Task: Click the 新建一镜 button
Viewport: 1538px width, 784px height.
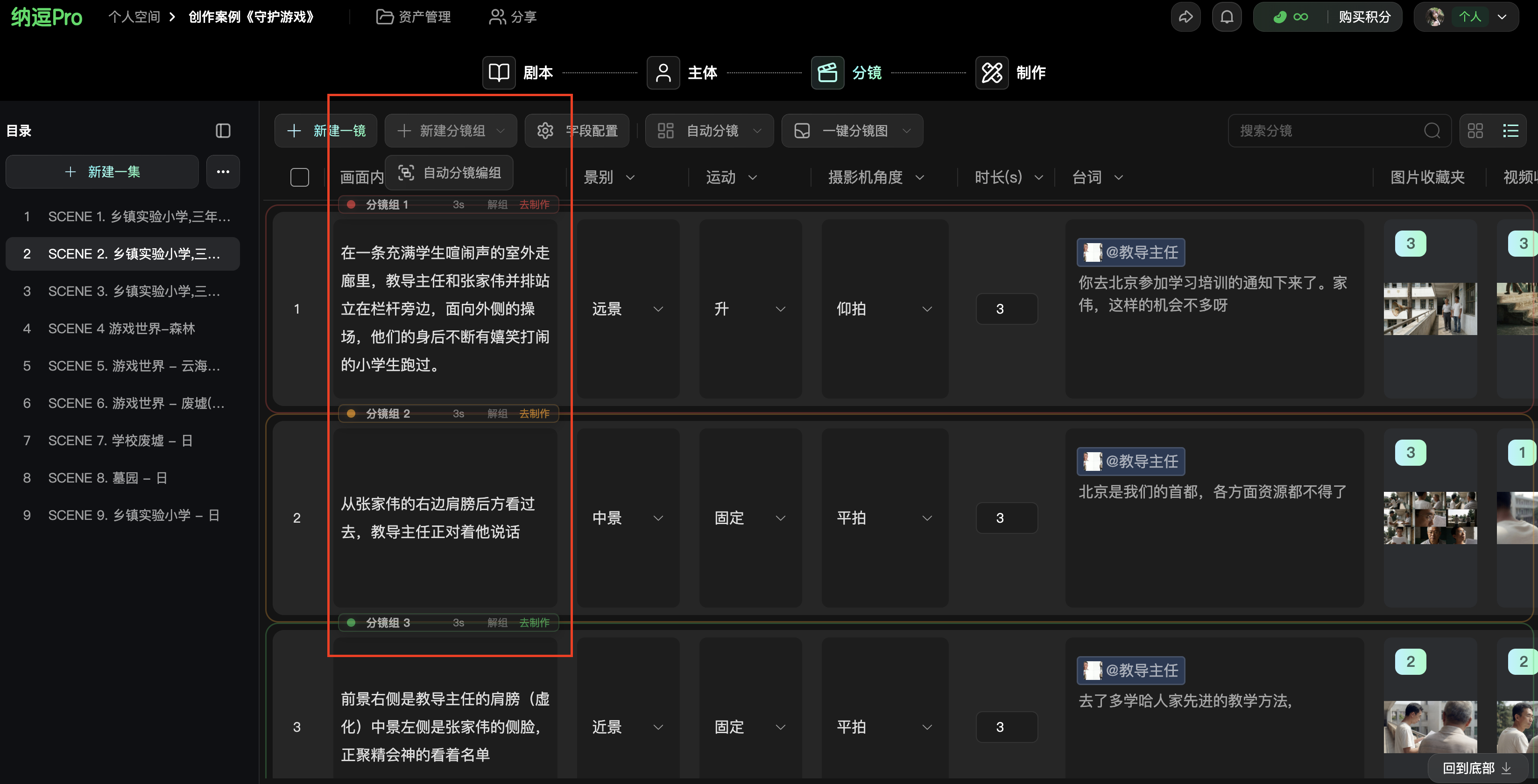Action: 326,131
